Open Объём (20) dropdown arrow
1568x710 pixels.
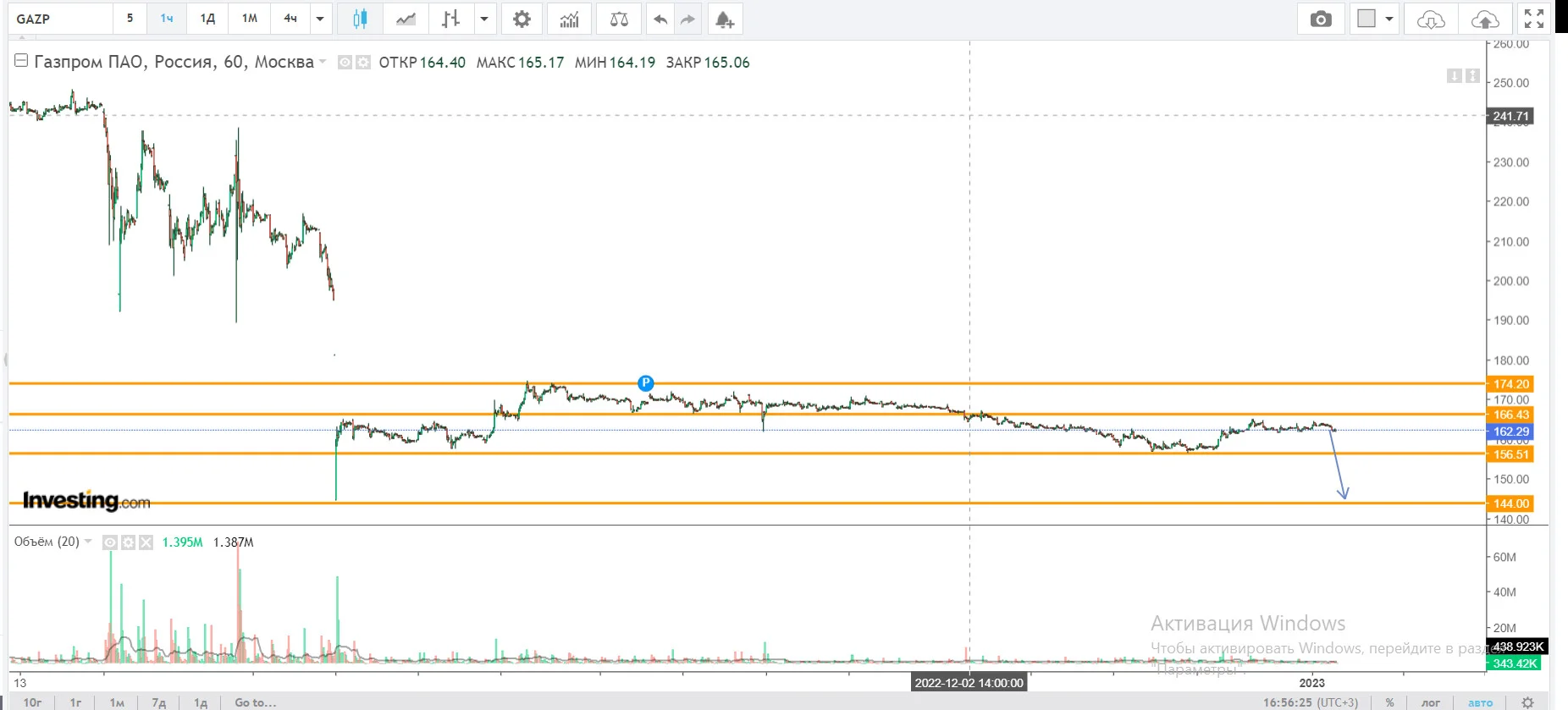pos(88,542)
